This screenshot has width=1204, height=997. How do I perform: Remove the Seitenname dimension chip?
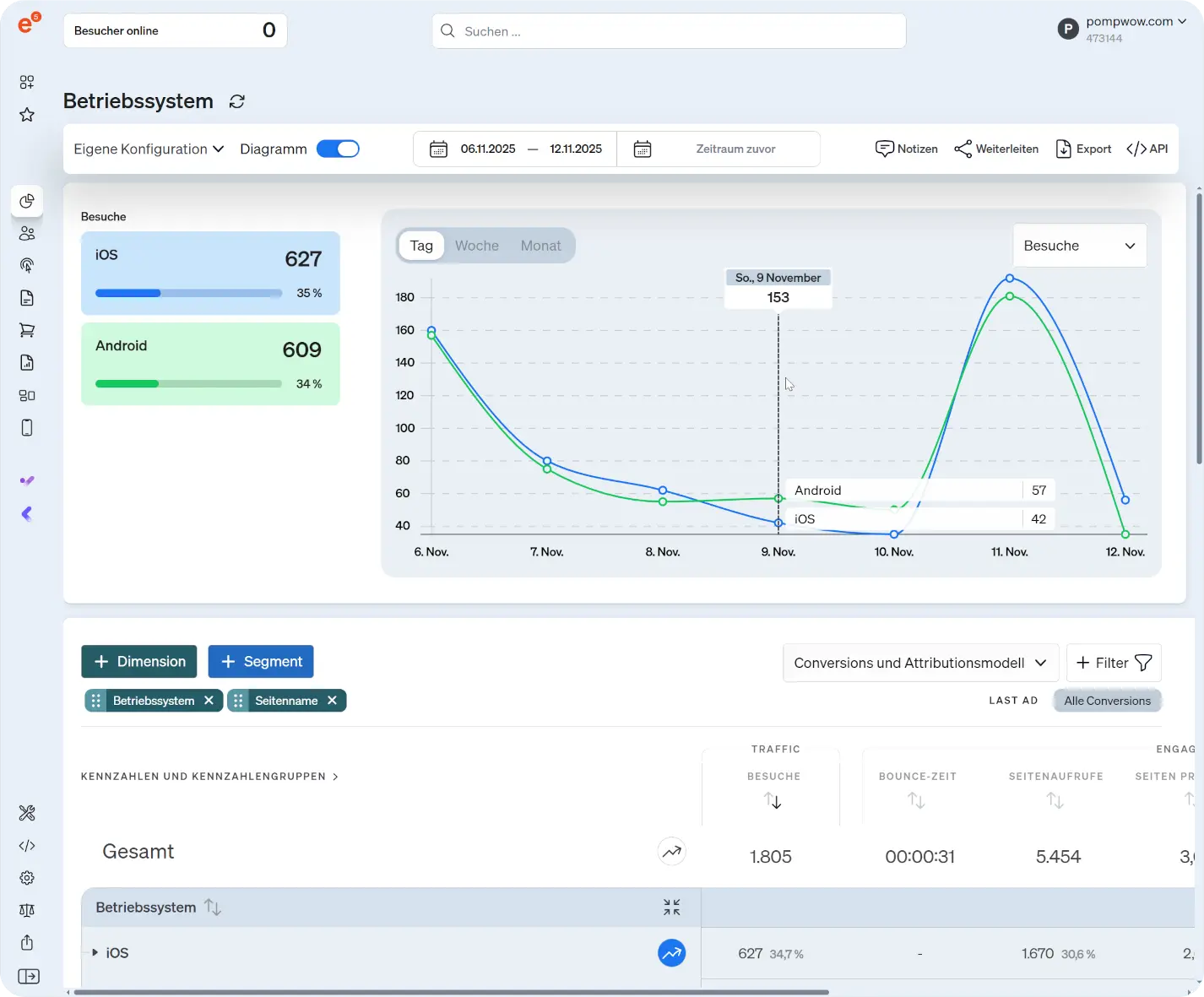(x=333, y=700)
